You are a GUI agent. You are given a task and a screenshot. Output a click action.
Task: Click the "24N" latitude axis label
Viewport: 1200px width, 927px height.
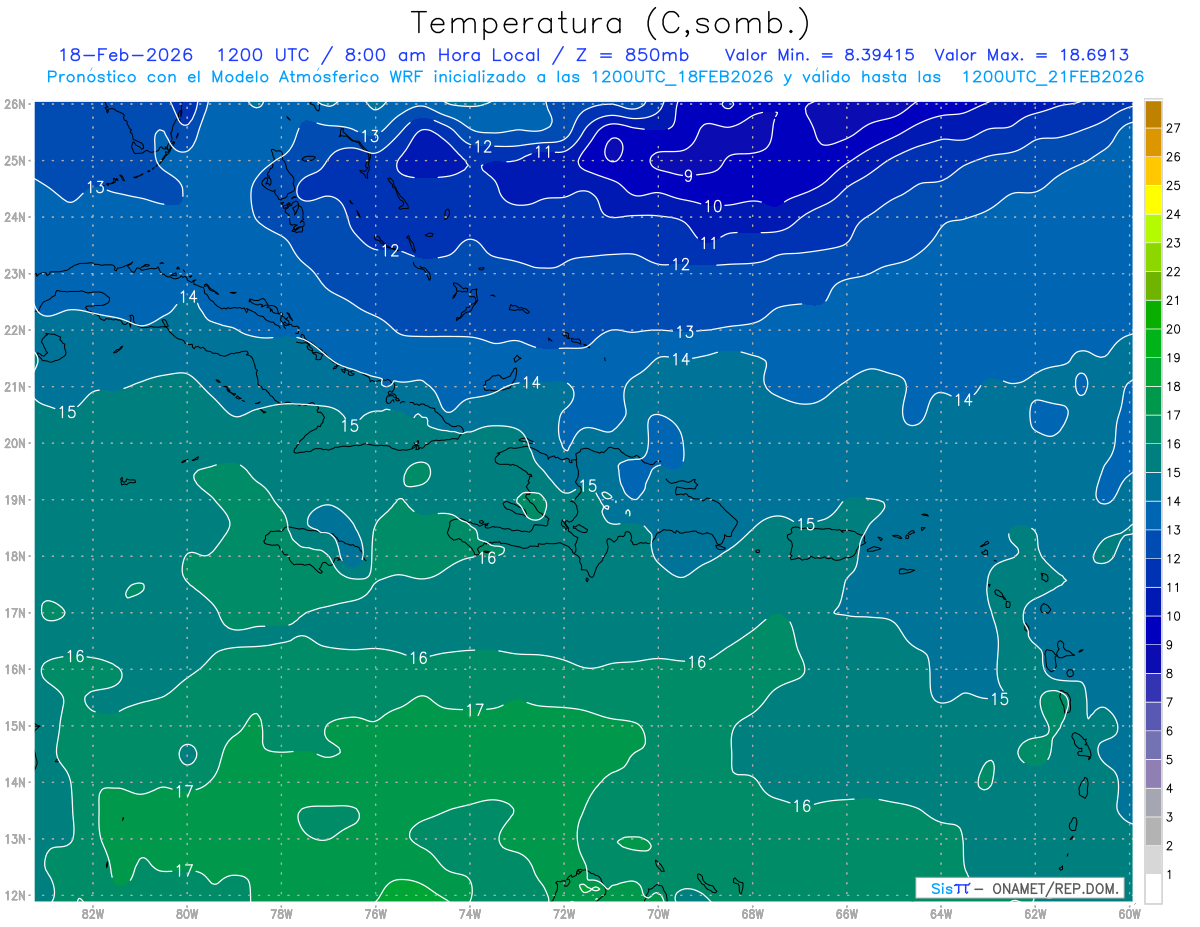[x=15, y=217]
